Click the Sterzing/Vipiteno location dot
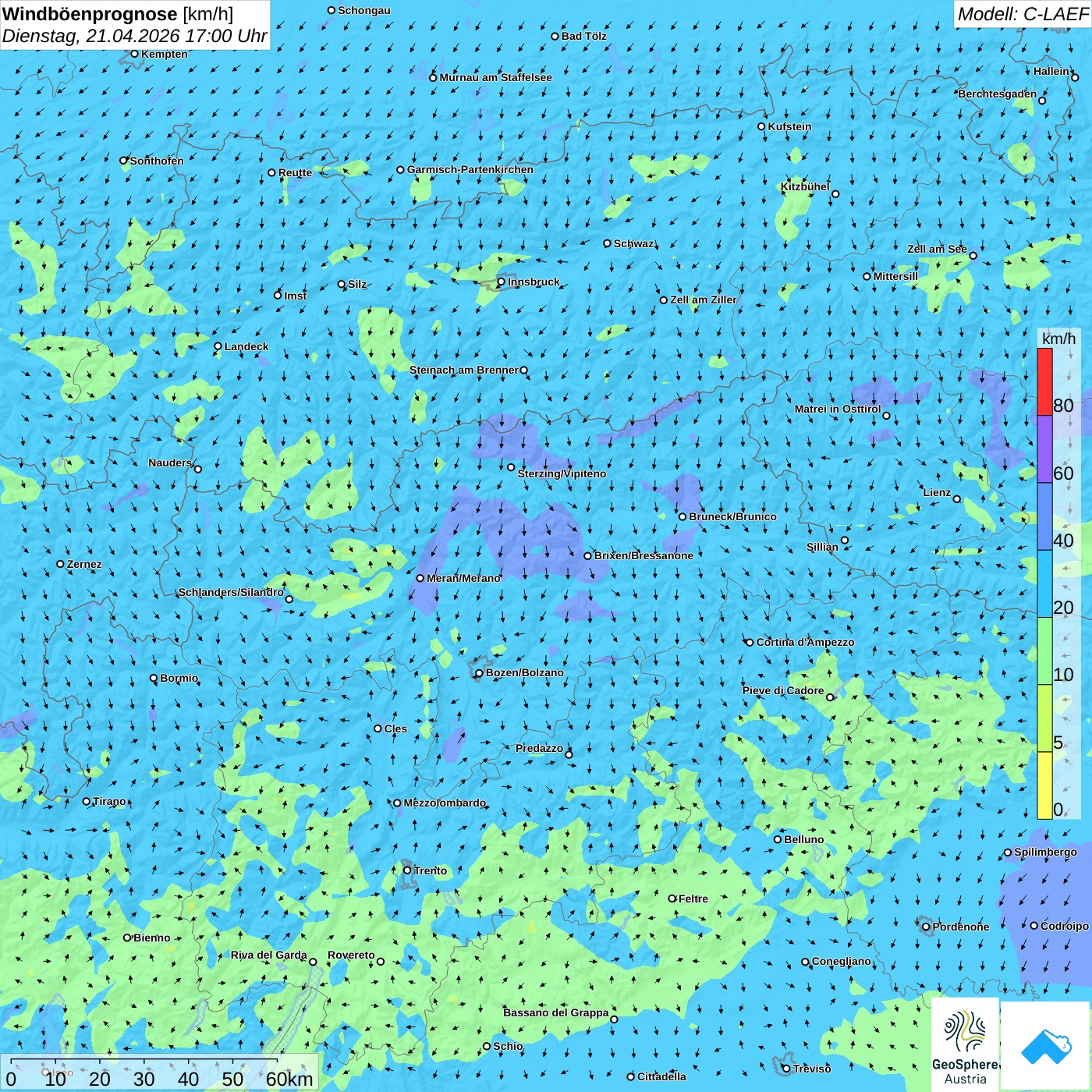Viewport: 1092px width, 1092px height. point(511,467)
